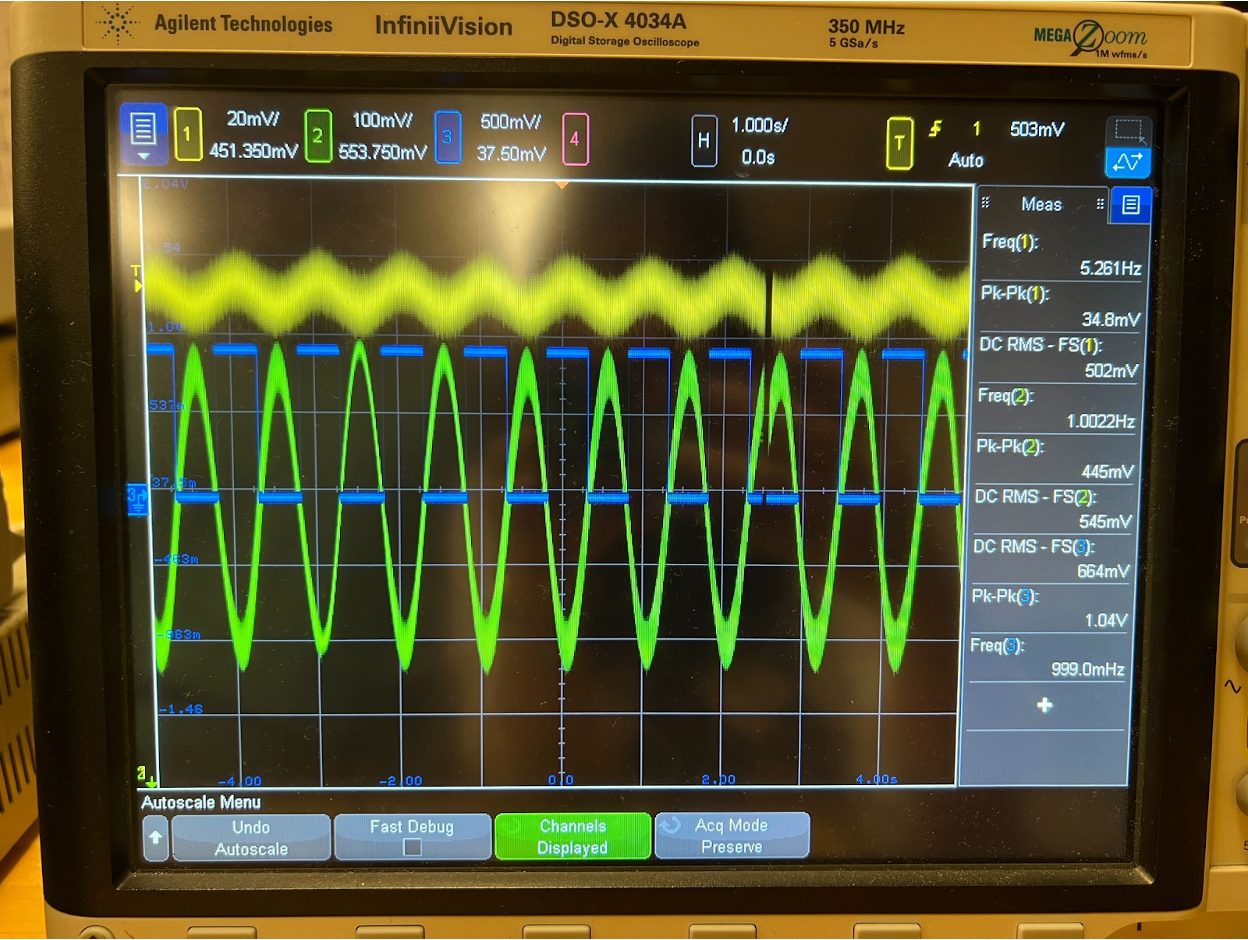1248x940 pixels.
Task: Click the Auto trigger mode label
Action: pos(966,160)
